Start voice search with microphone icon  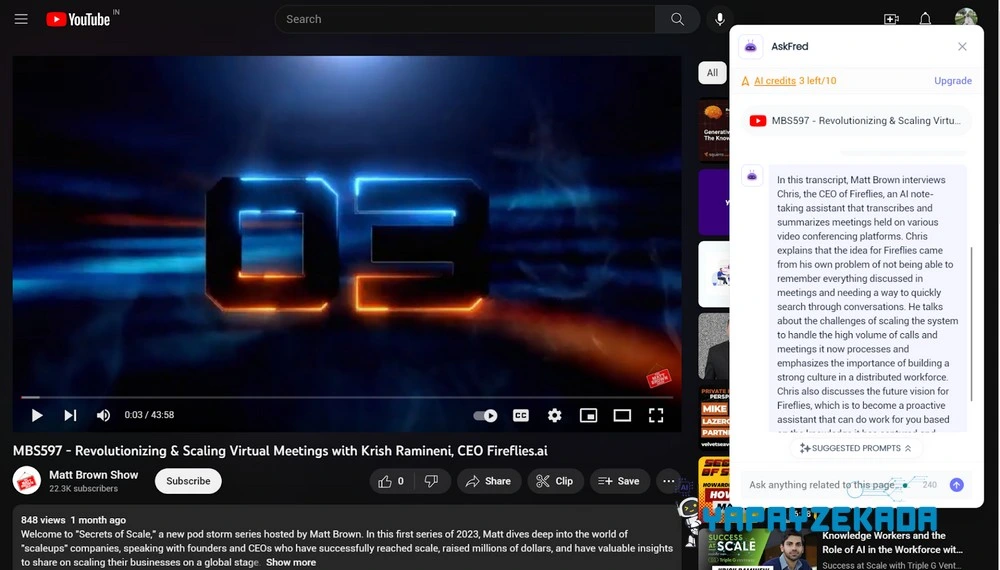tap(719, 19)
